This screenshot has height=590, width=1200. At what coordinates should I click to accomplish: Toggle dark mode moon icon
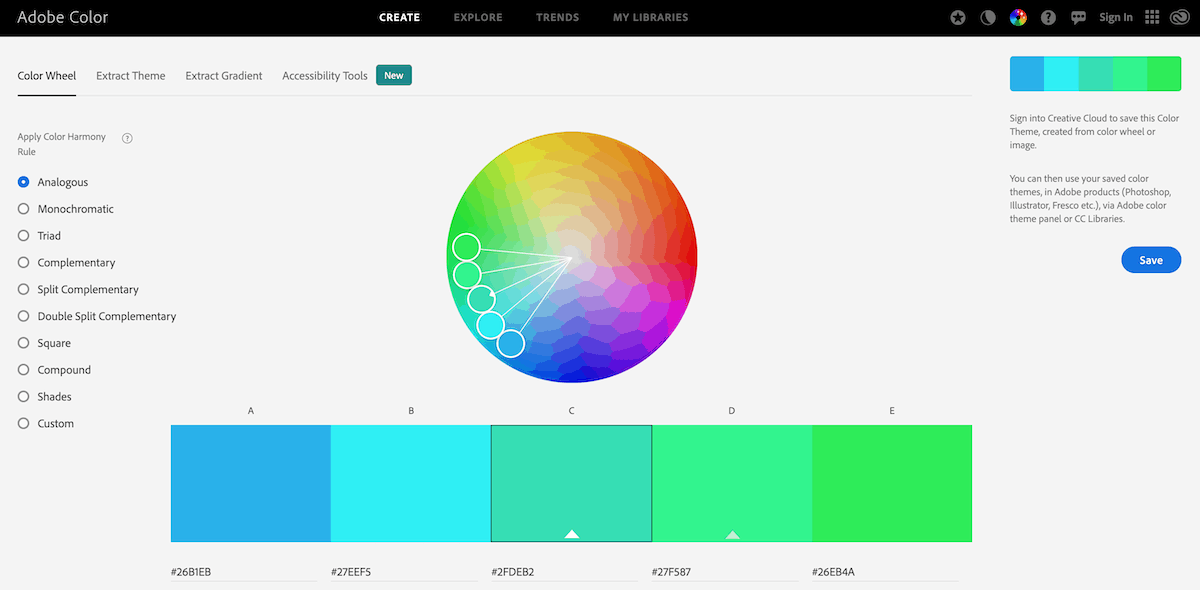[x=988, y=17]
